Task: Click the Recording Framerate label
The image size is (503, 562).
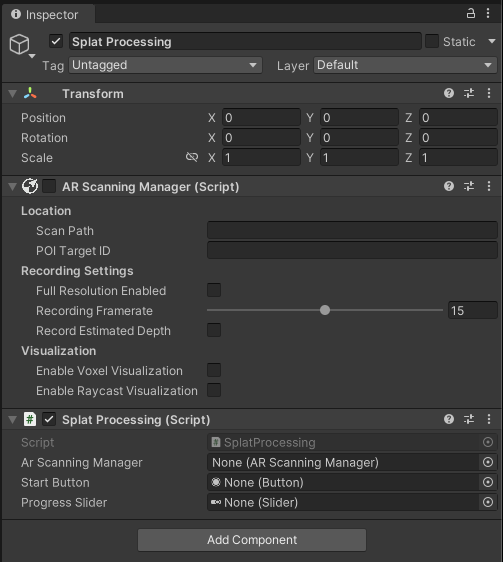Action: coord(94,311)
